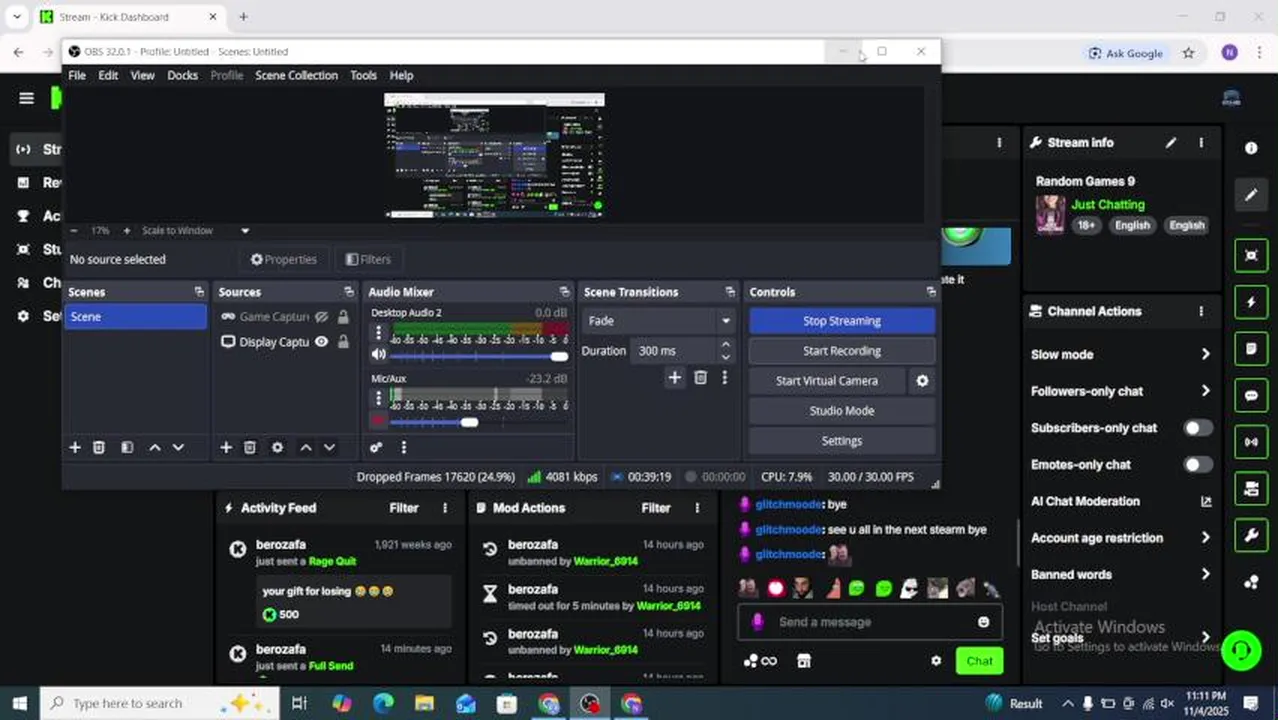
Task: Expand Slow mode options
Action: click(x=1205, y=354)
